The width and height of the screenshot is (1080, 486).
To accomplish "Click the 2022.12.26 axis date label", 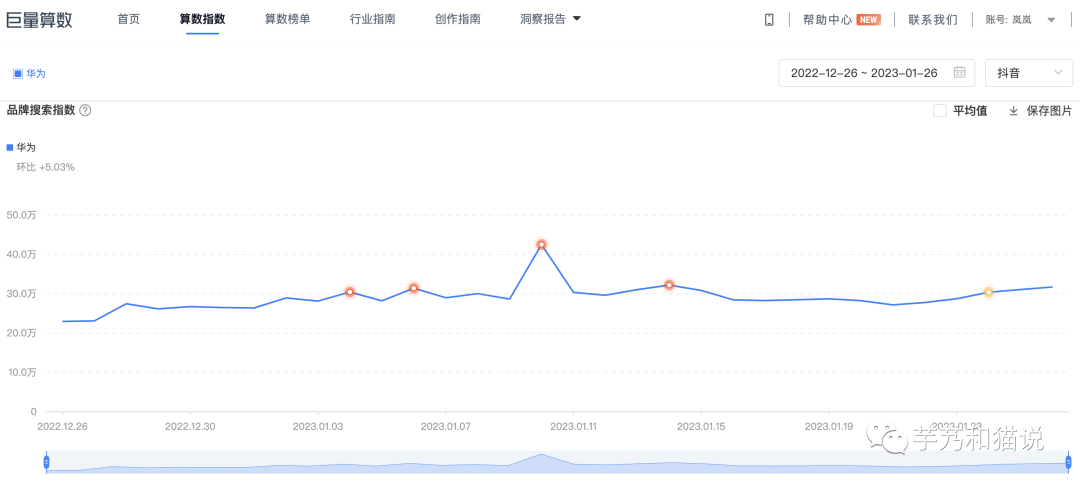I will [63, 426].
